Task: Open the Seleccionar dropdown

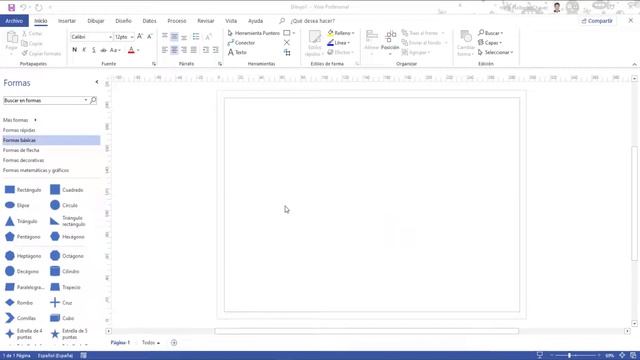Action: [x=495, y=52]
